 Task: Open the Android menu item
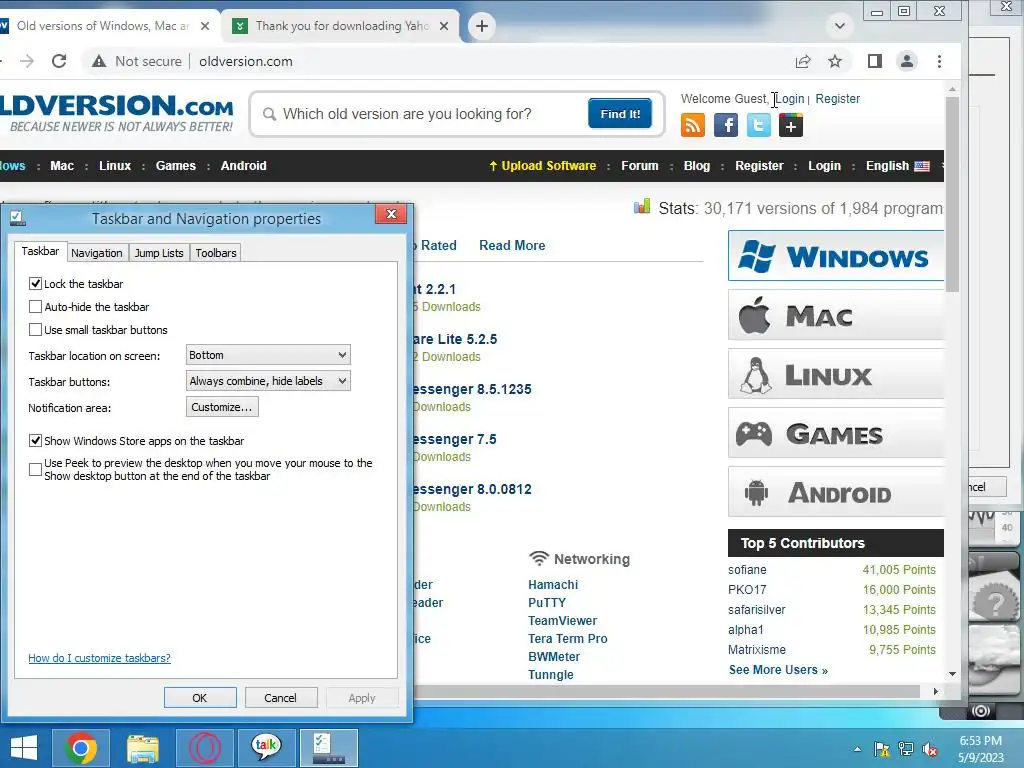(244, 166)
